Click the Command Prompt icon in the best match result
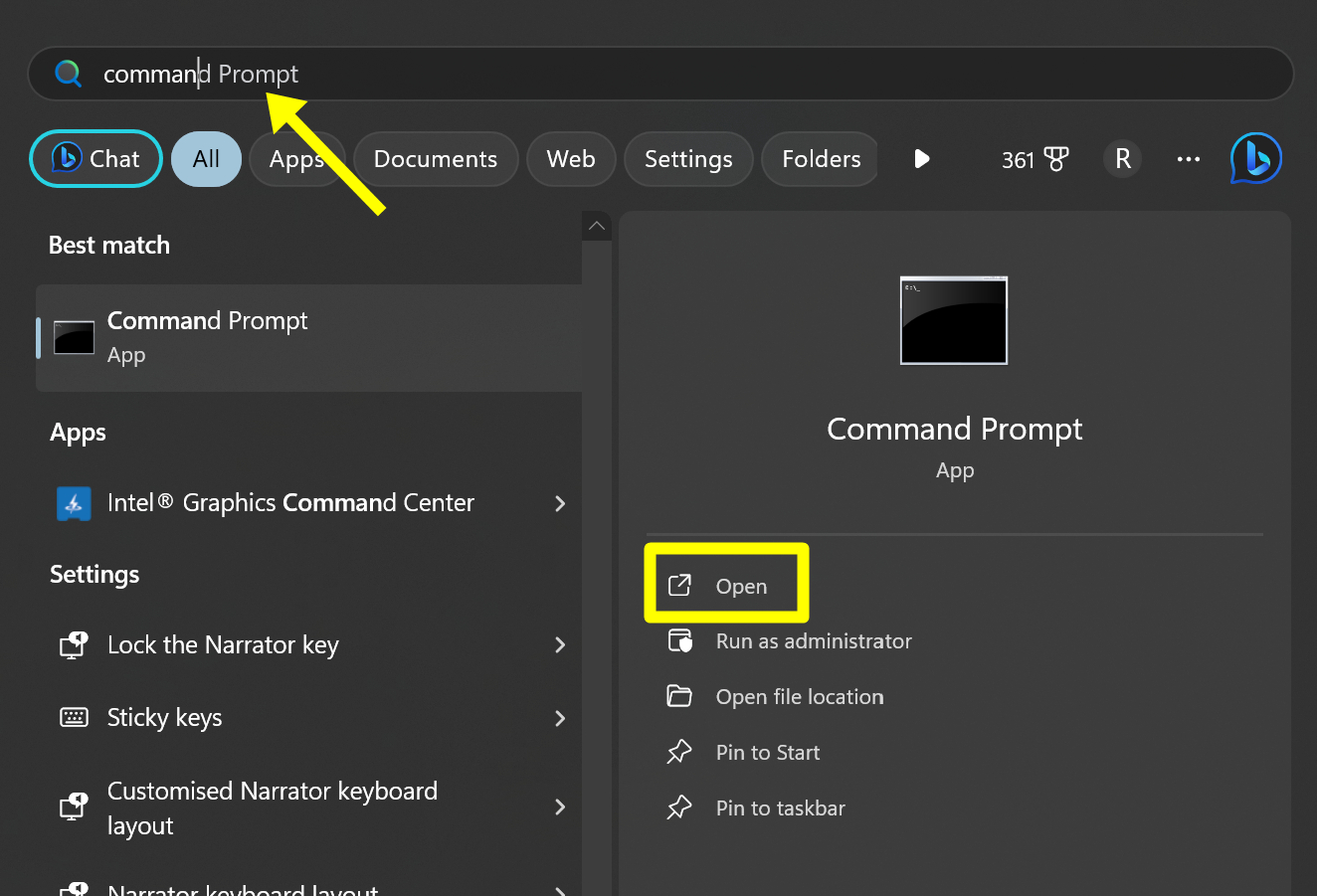The width and height of the screenshot is (1317, 896). coord(74,338)
